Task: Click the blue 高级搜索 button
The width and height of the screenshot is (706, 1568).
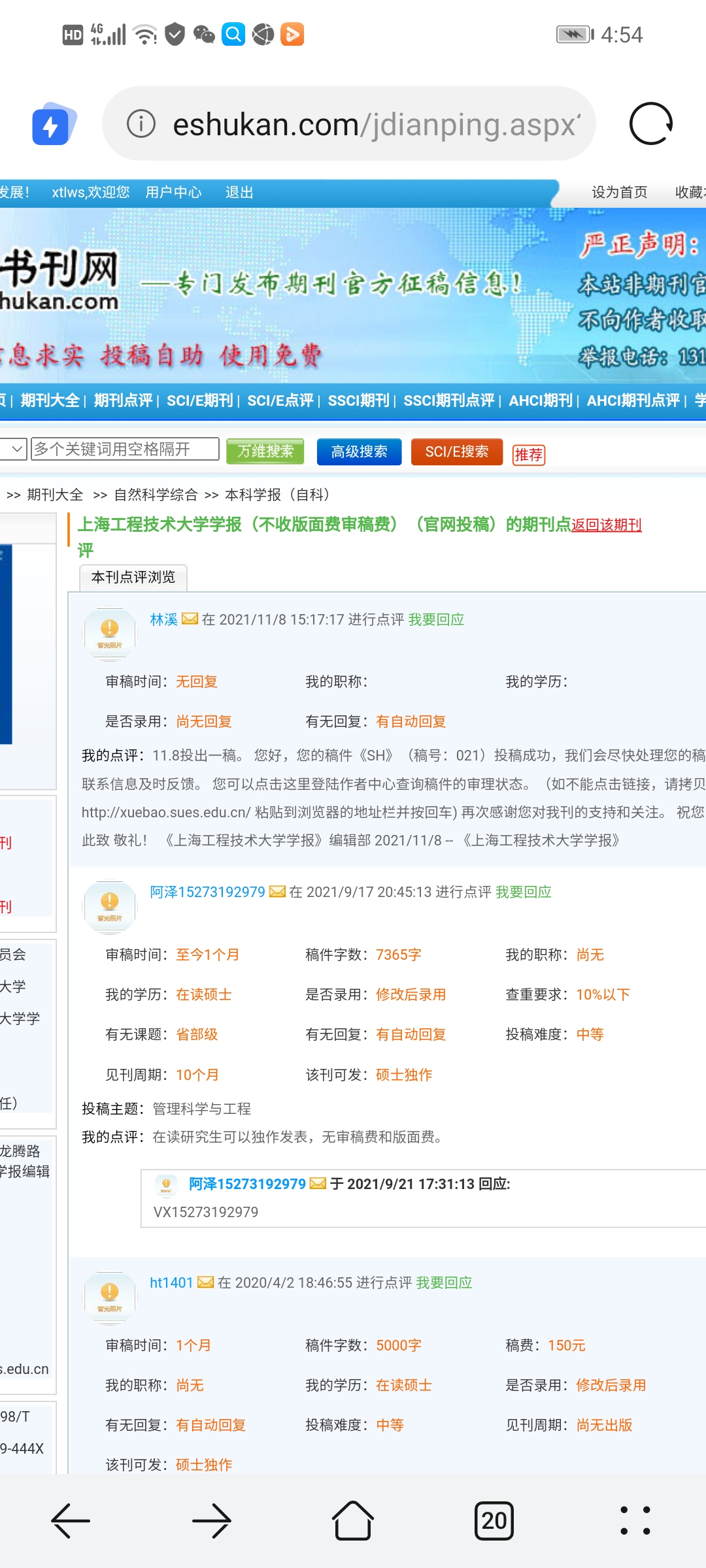Action: coord(359,451)
